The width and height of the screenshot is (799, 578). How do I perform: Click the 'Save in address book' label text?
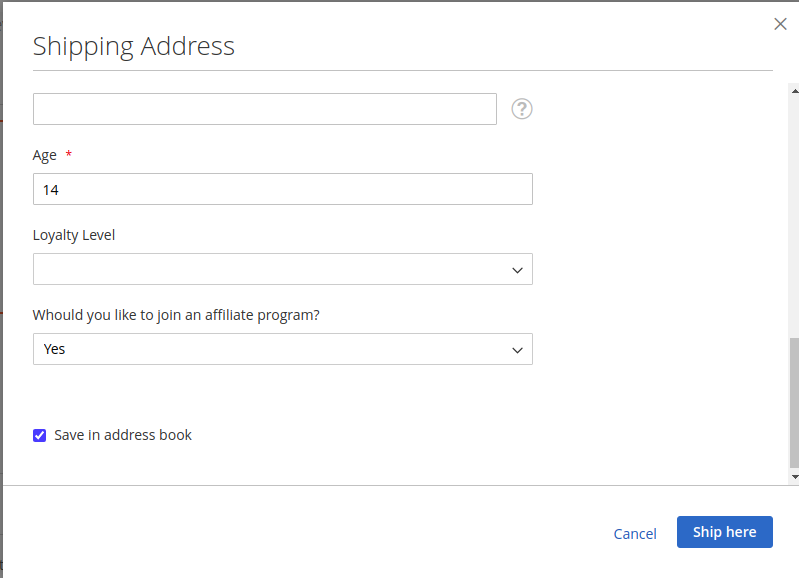pos(123,435)
